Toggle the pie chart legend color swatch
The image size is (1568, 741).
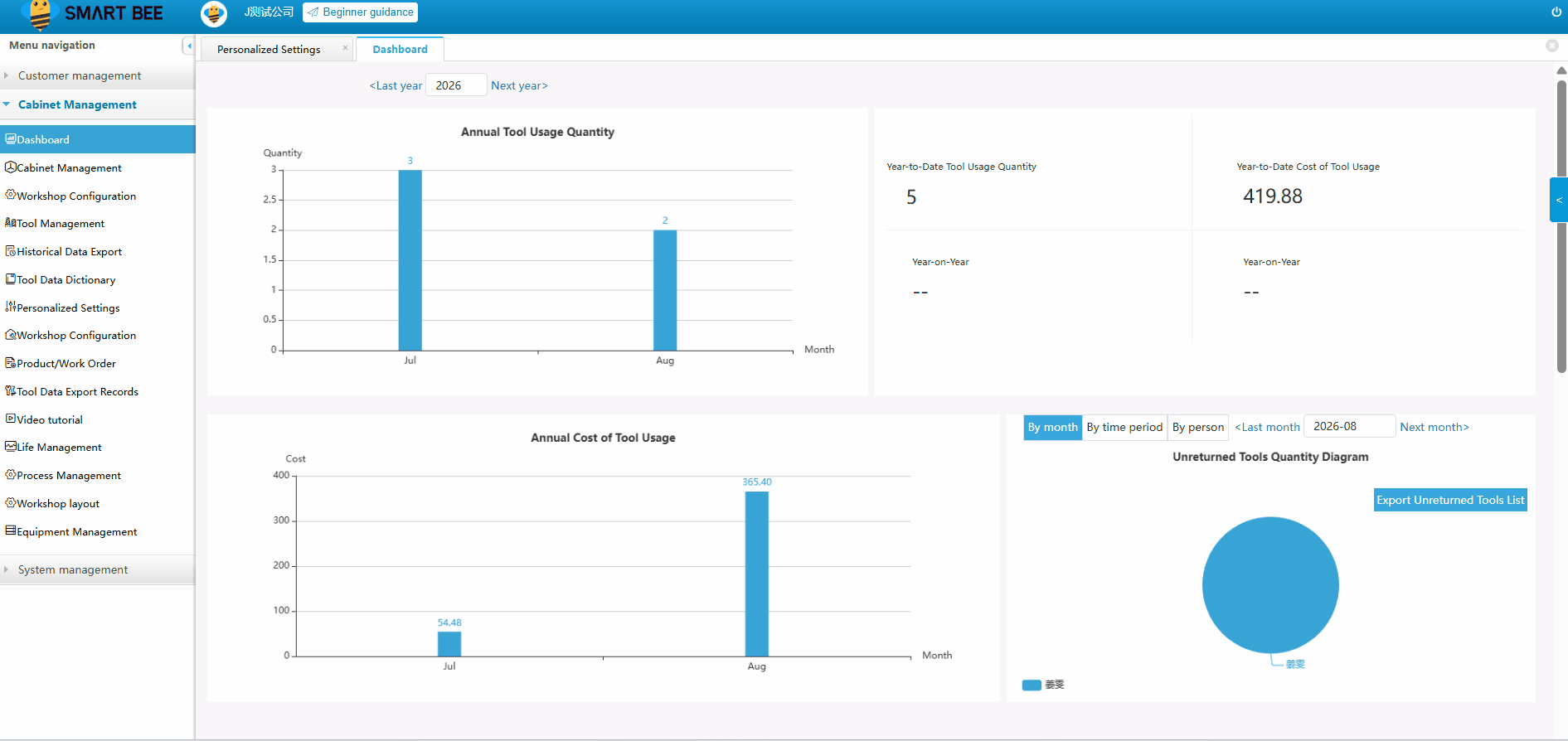pyautogui.click(x=1032, y=685)
